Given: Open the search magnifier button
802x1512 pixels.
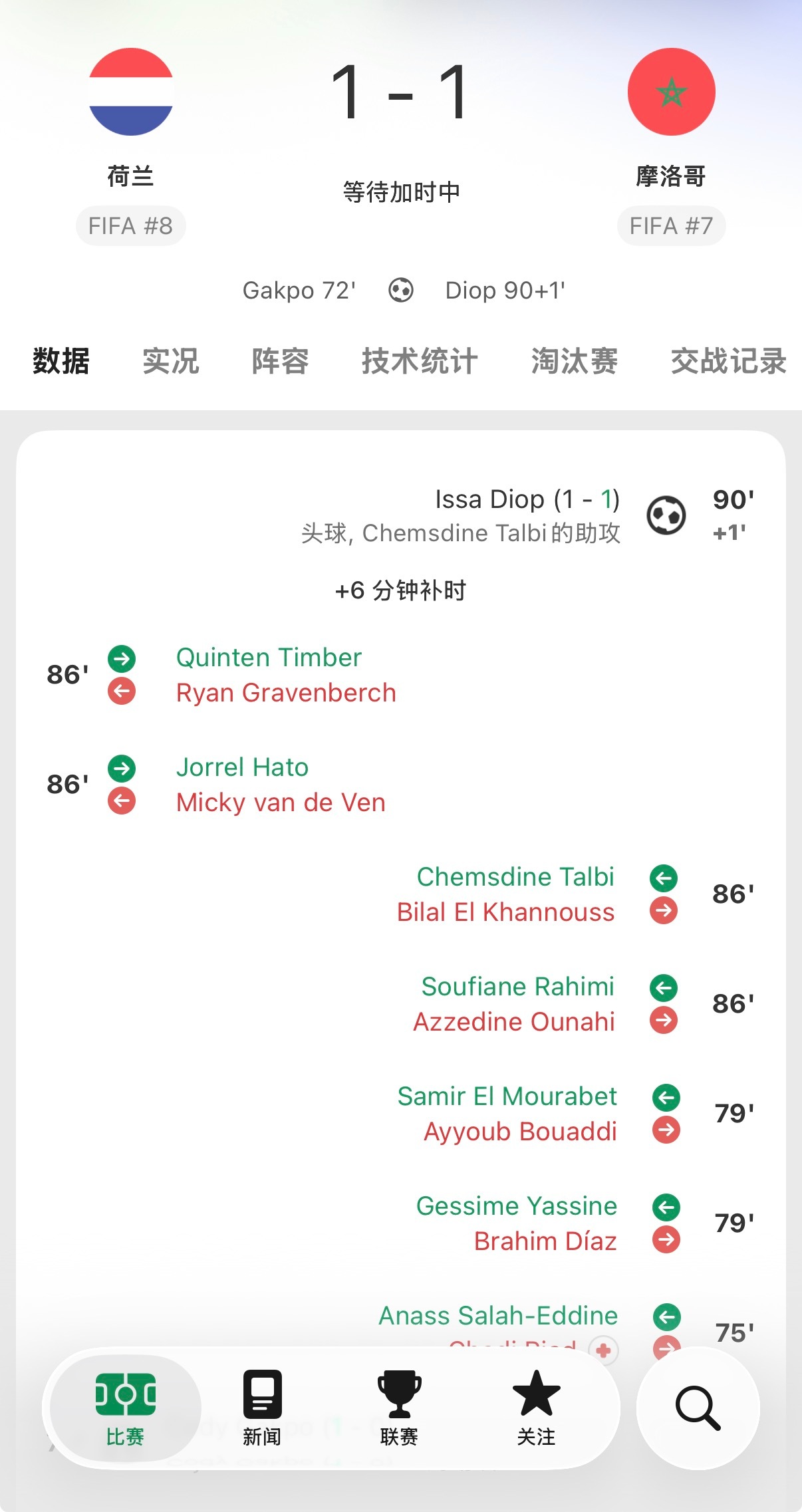Looking at the screenshot, I should coord(698,1408).
